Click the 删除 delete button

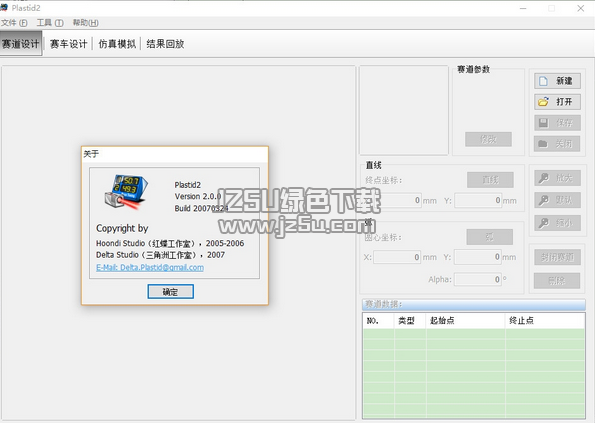(557, 281)
